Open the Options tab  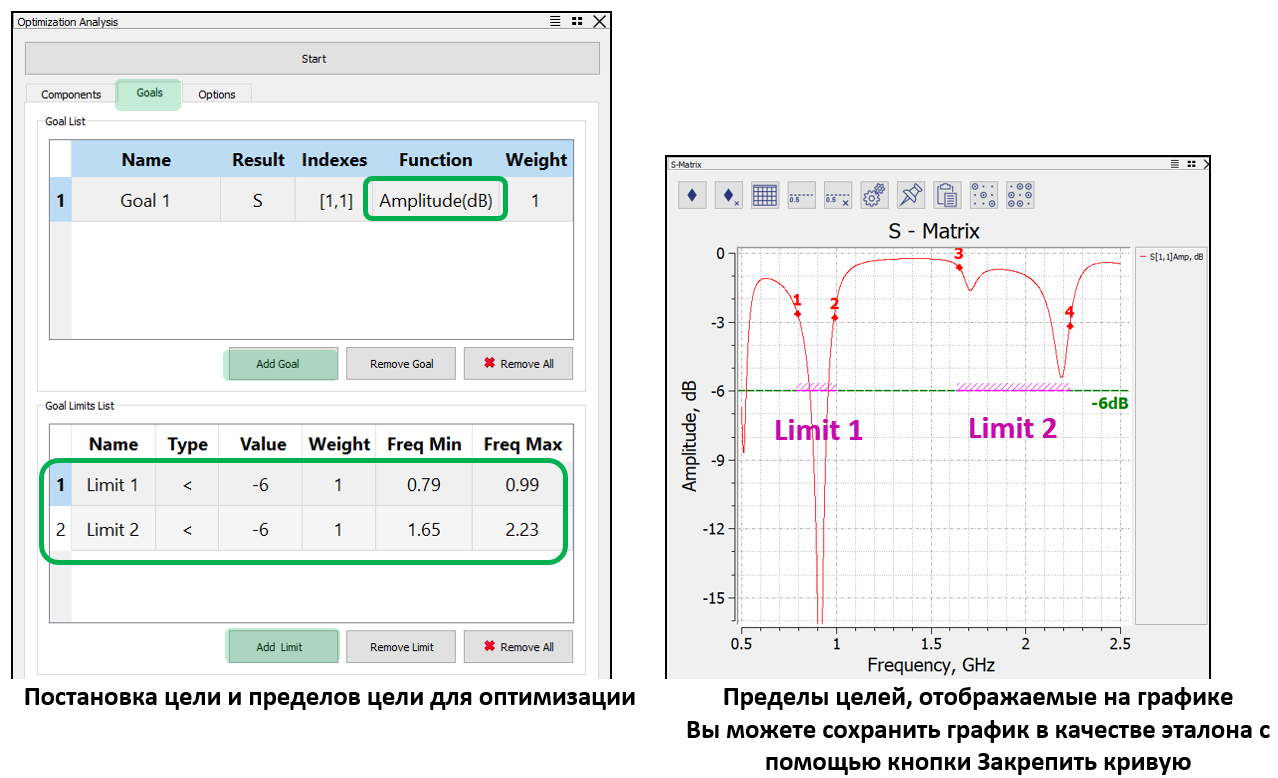pos(217,95)
